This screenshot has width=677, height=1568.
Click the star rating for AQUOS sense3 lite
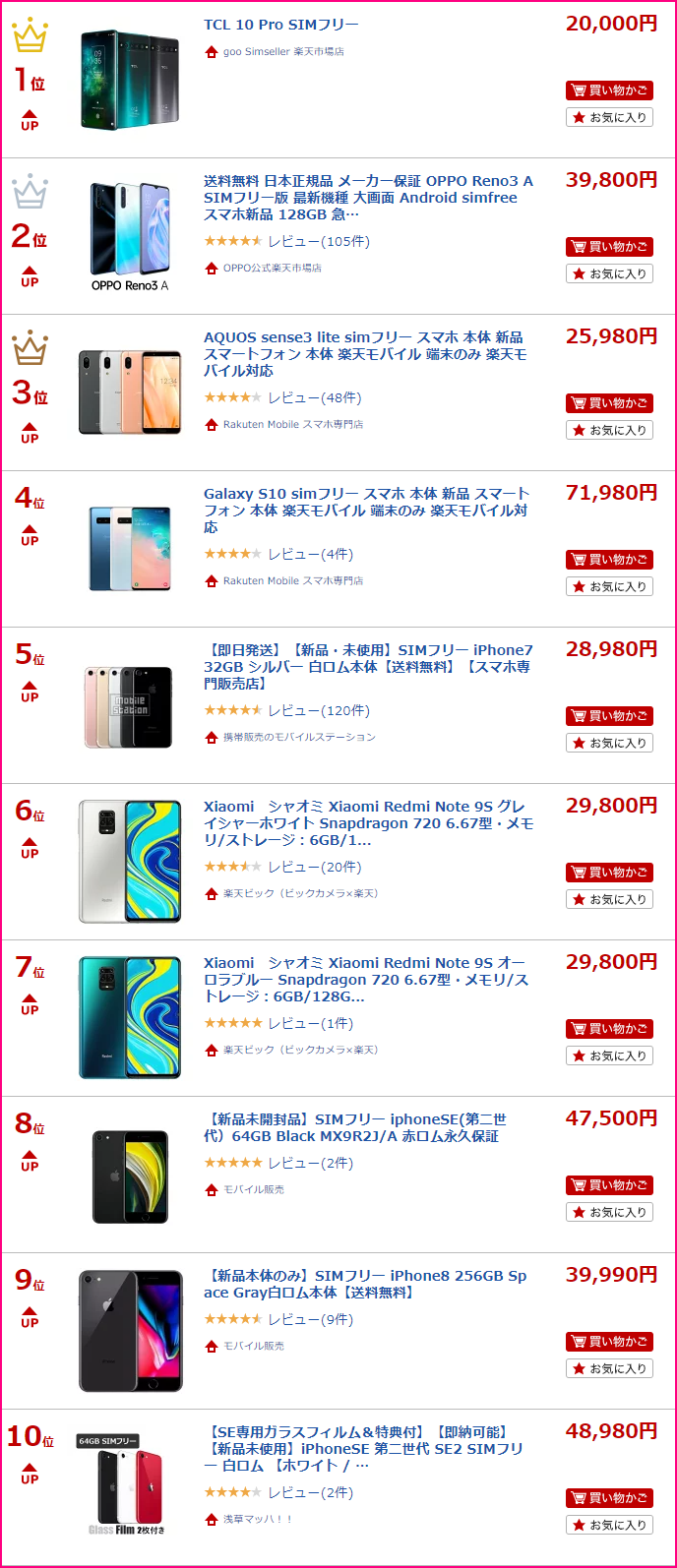point(233,397)
